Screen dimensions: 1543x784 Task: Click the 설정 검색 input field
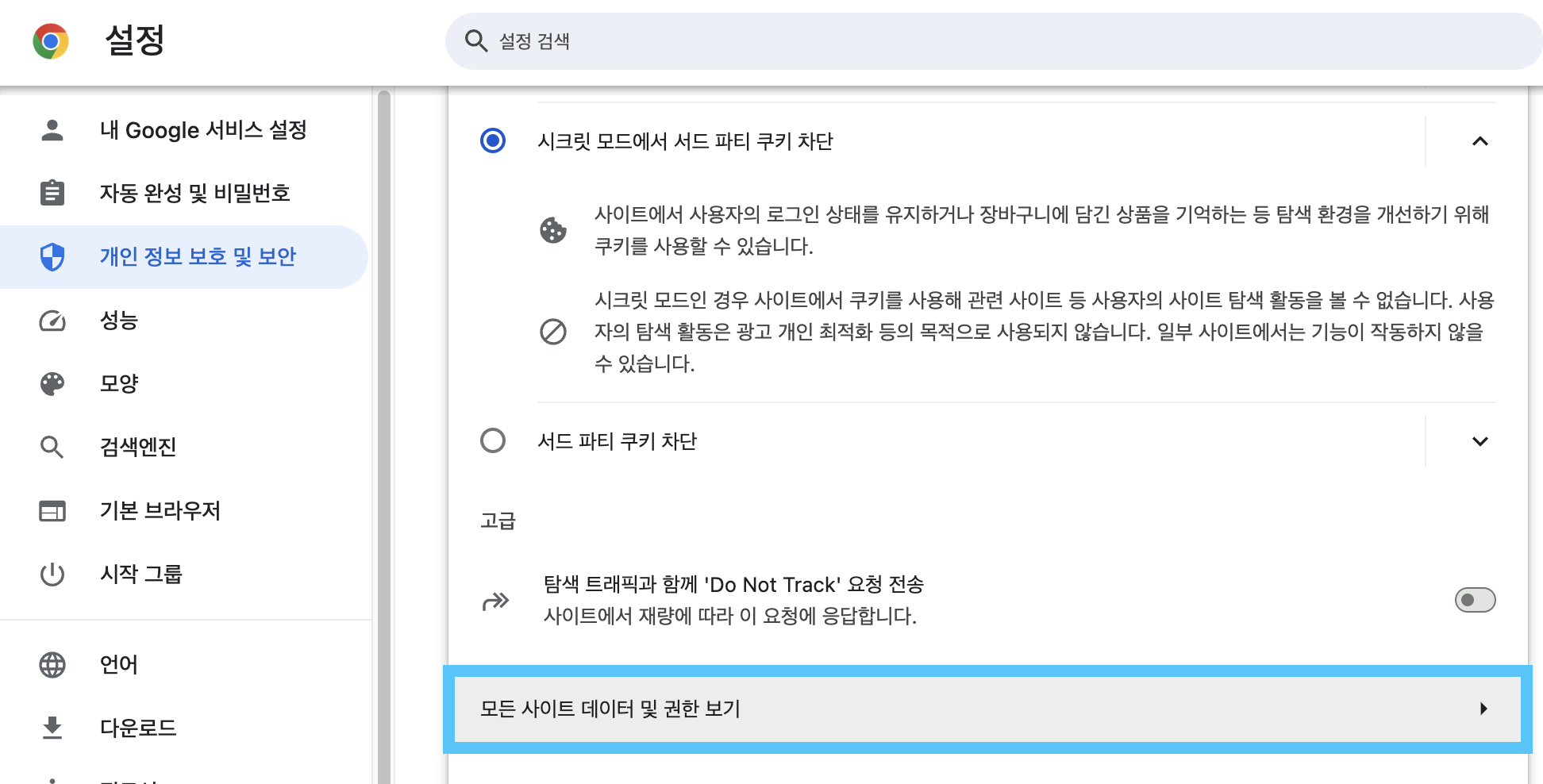point(952,41)
